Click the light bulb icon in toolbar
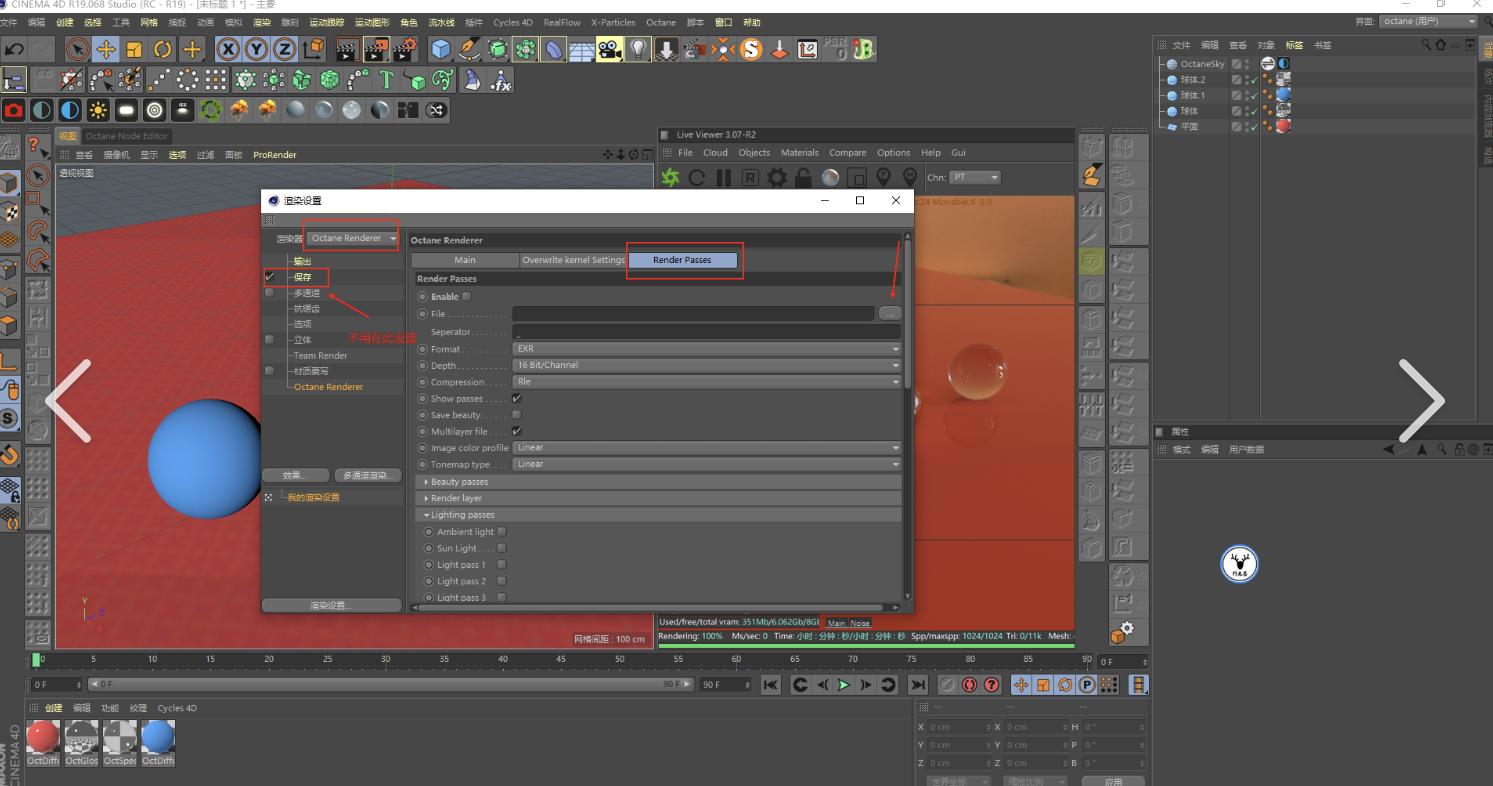This screenshot has width=1493, height=786. [x=637, y=49]
